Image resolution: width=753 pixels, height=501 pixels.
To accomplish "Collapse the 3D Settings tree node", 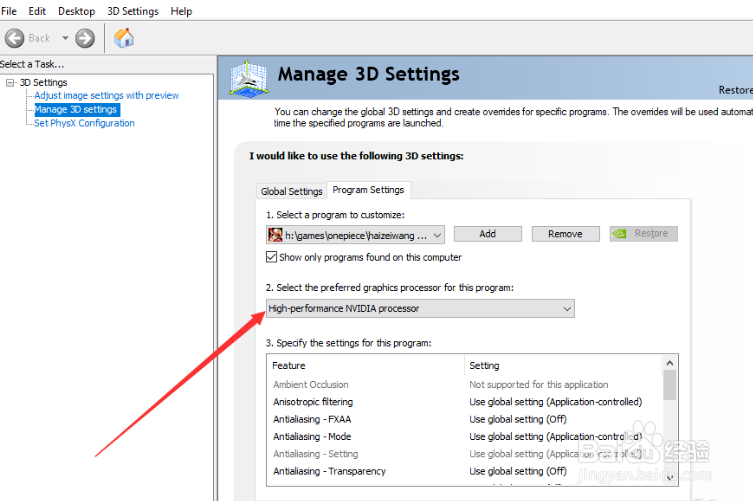I will click(10, 83).
